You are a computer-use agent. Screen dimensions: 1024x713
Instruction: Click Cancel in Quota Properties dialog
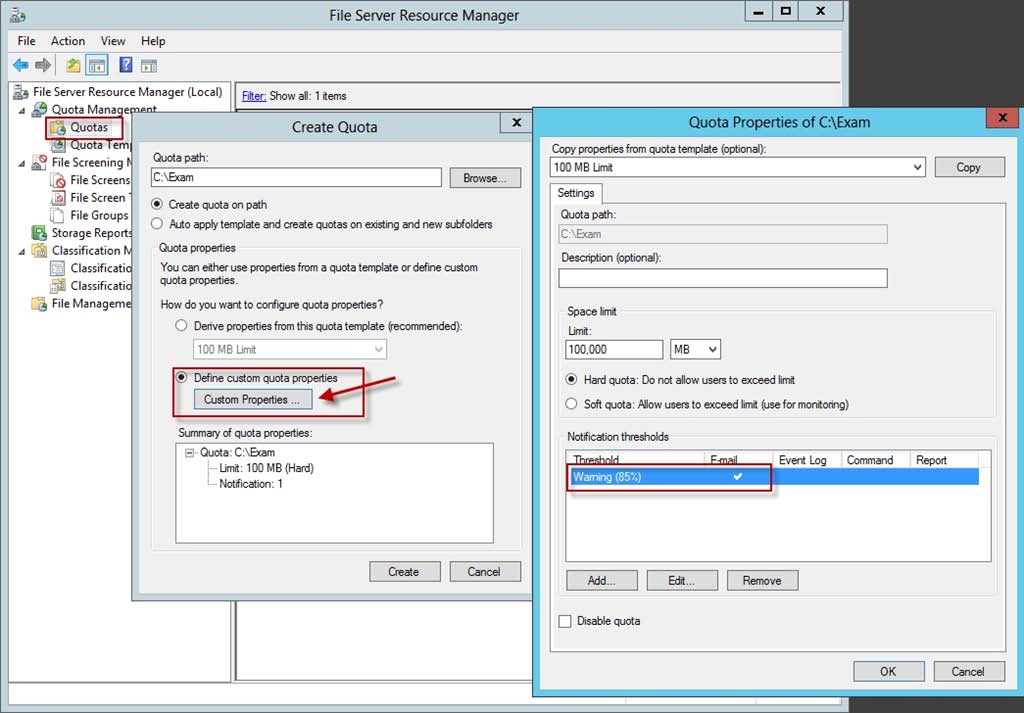(968, 671)
